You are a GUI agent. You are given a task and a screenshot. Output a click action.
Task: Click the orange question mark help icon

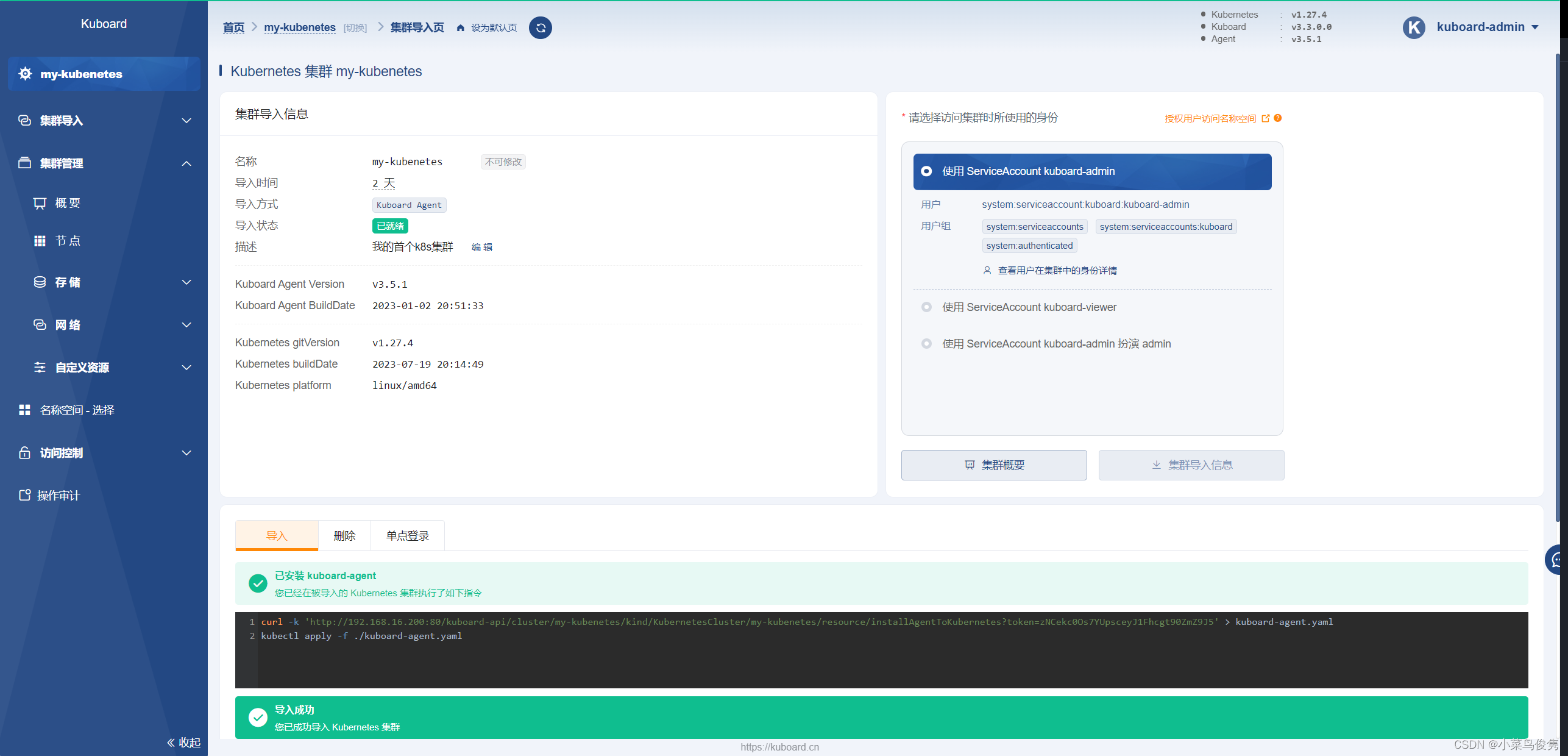[x=1278, y=118]
